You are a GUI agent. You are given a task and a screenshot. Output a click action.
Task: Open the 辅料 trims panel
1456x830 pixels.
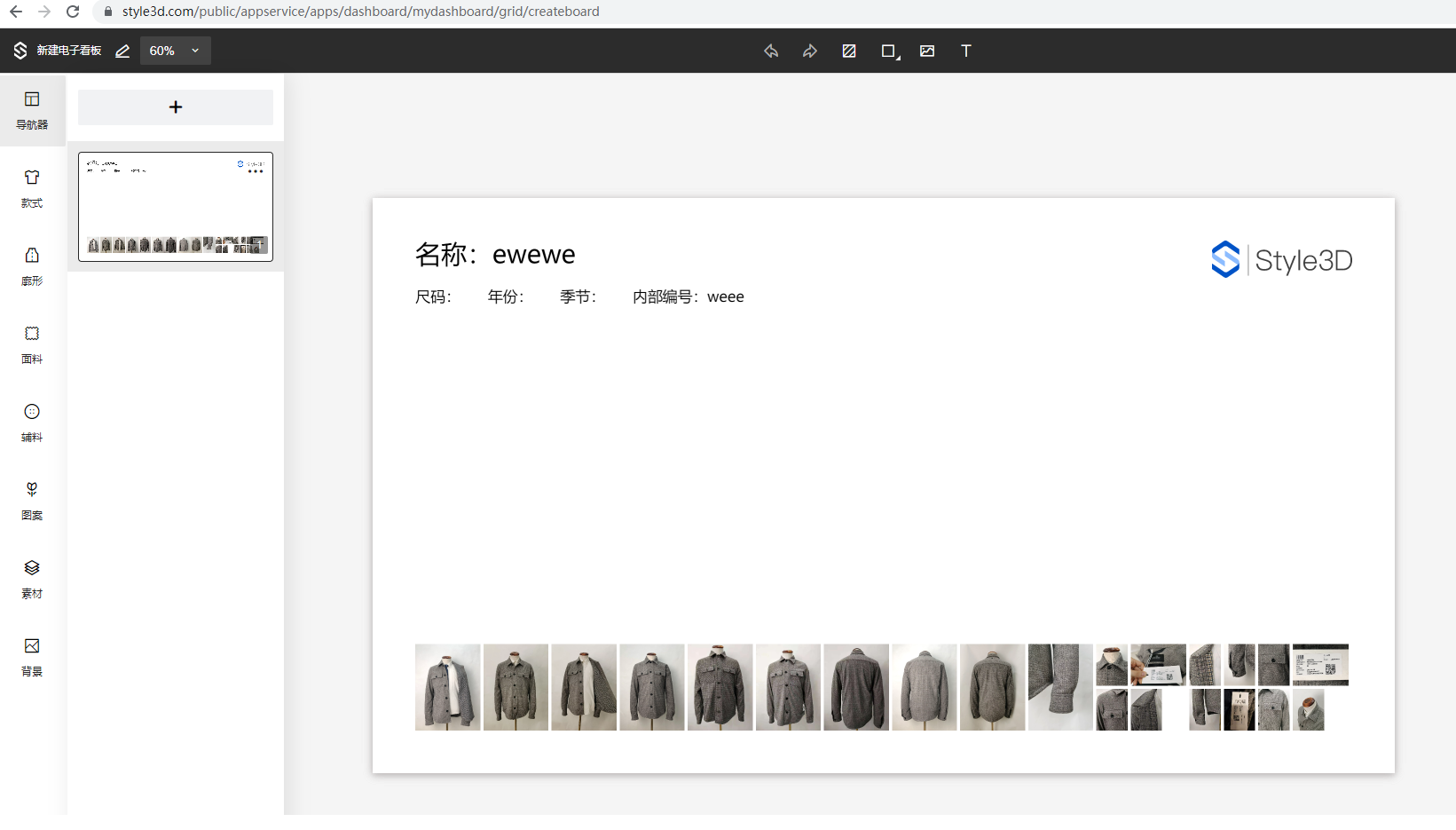[32, 423]
